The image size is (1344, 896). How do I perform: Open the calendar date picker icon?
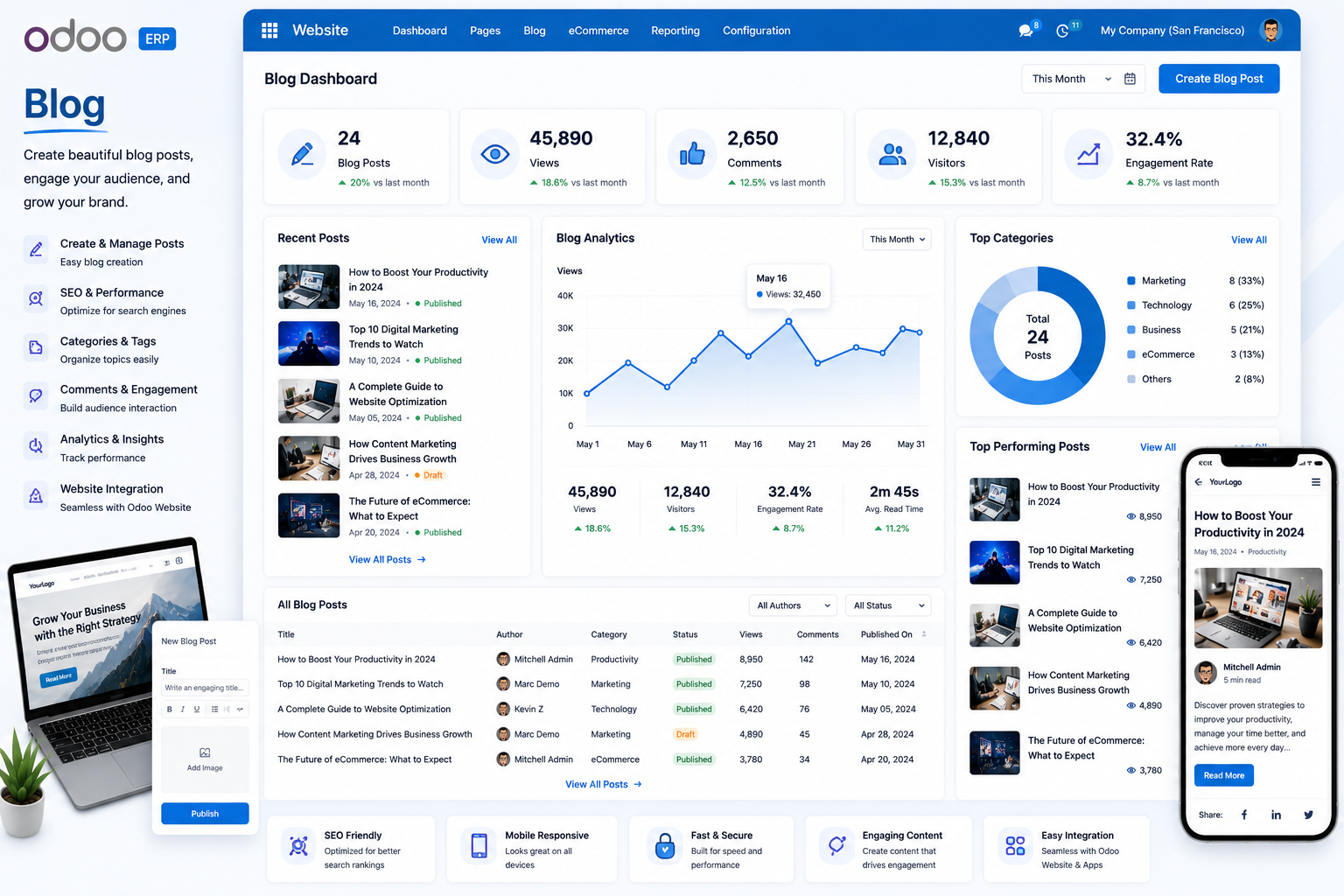click(x=1130, y=79)
